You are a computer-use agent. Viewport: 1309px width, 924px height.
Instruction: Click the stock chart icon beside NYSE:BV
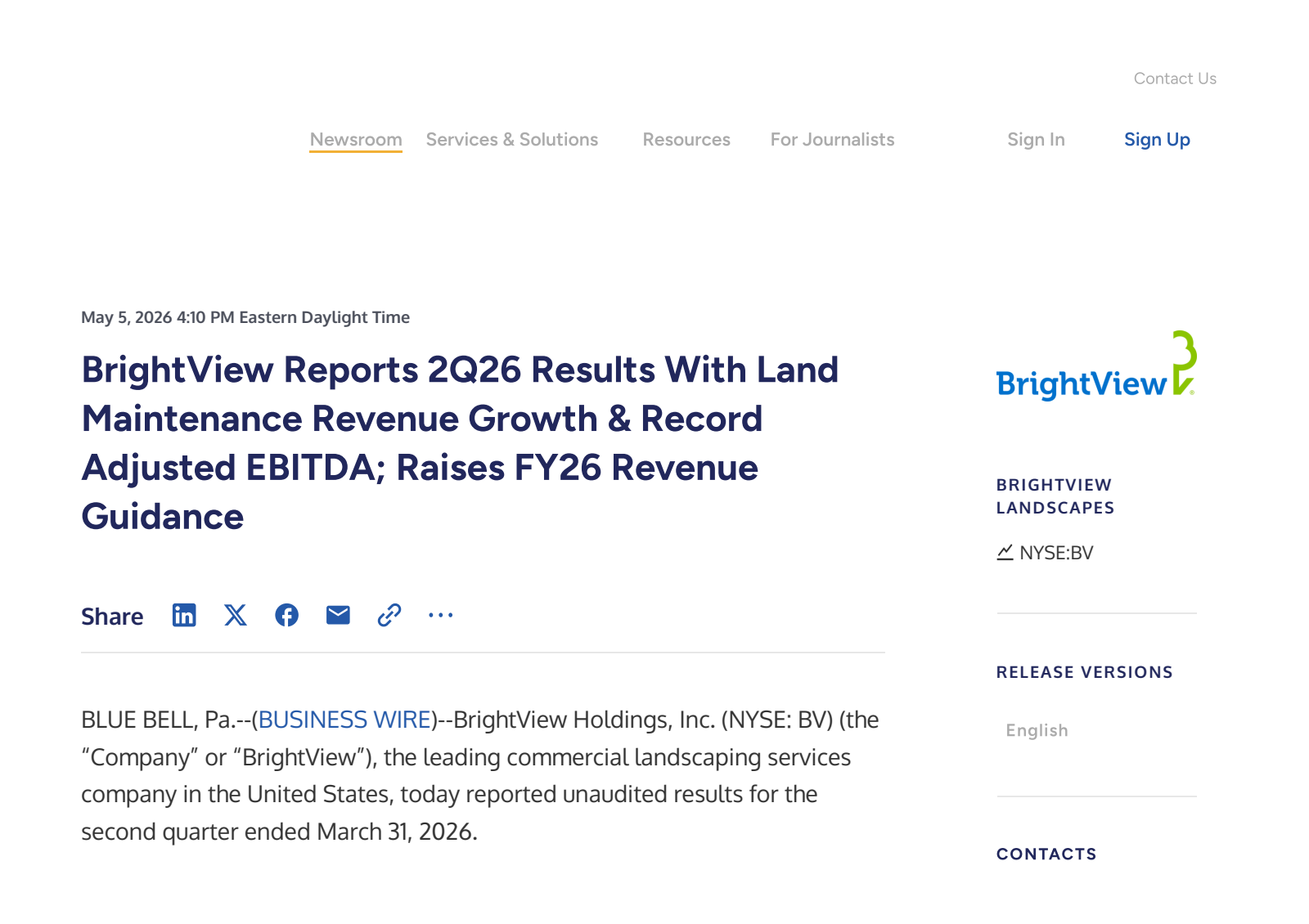point(1005,553)
